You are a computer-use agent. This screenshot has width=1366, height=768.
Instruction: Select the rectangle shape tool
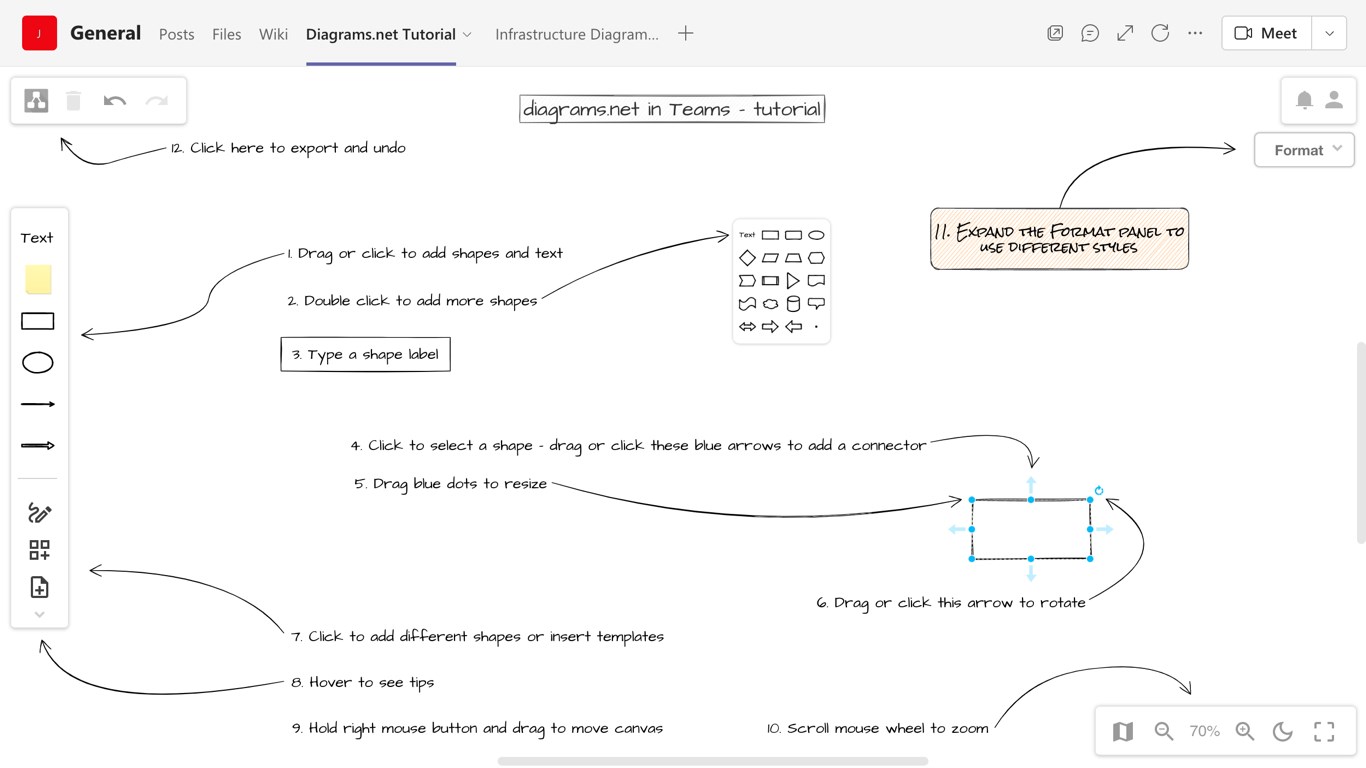pos(38,321)
